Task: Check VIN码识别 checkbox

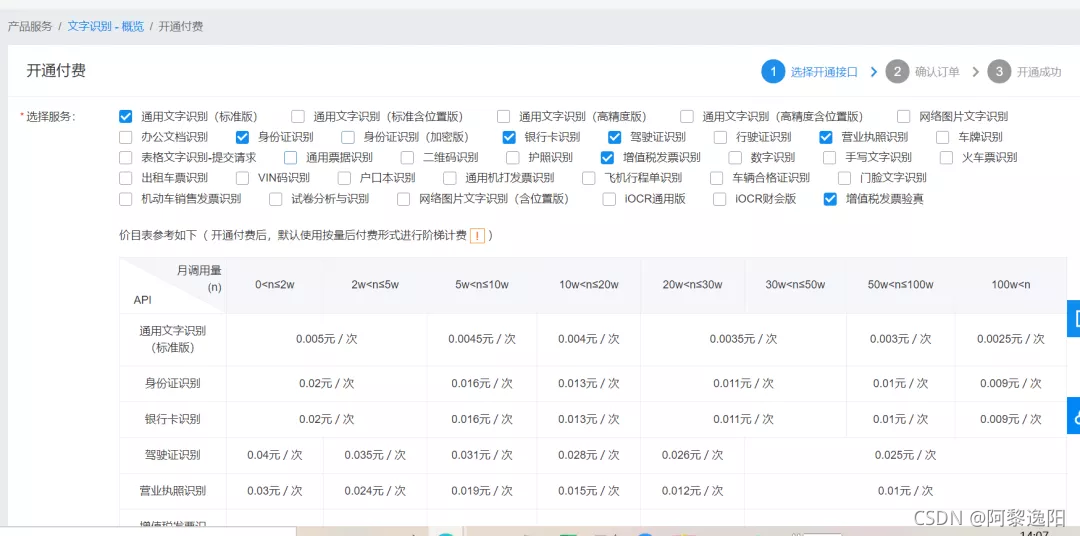Action: tap(242, 178)
